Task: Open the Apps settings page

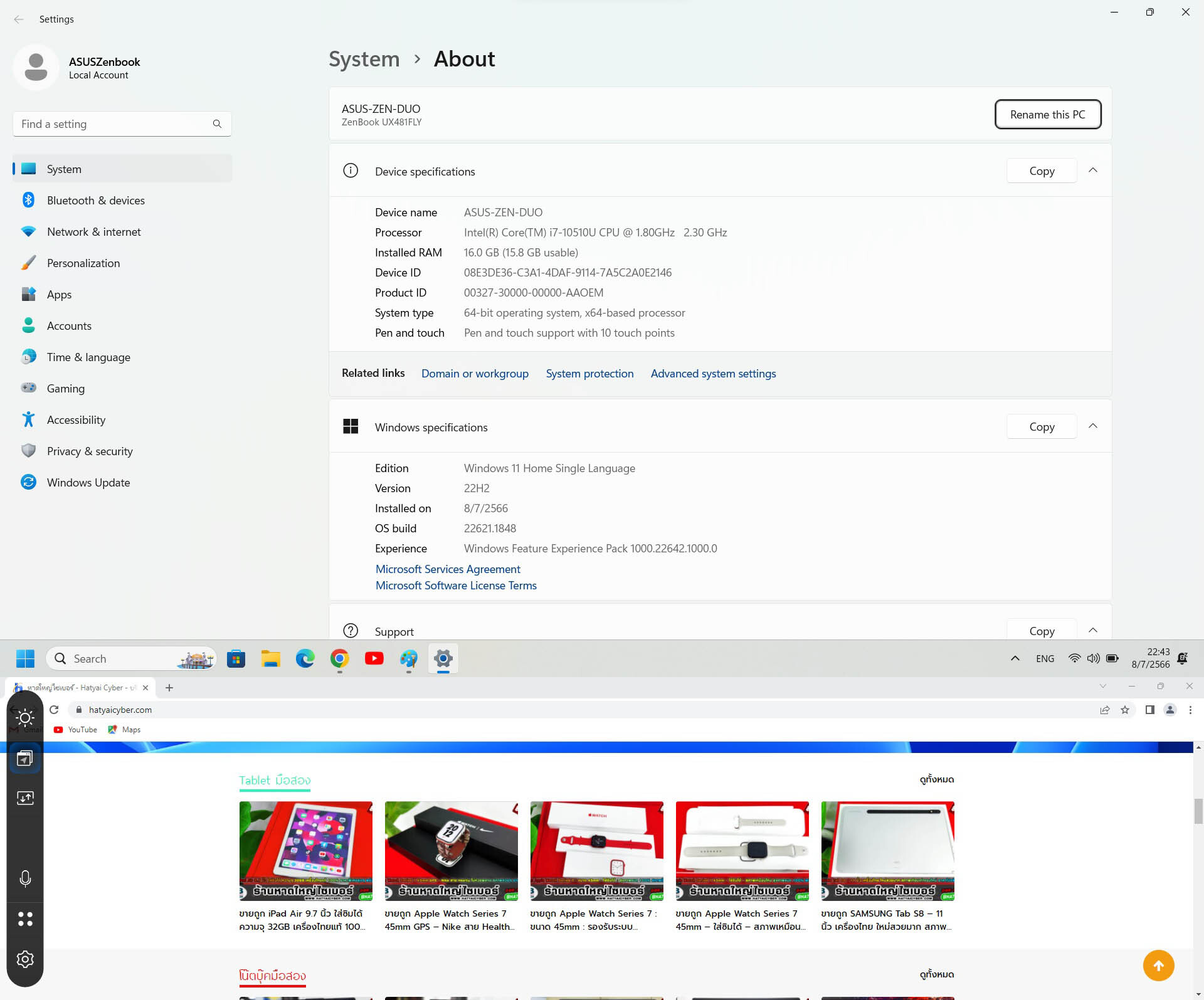Action: 122,295
